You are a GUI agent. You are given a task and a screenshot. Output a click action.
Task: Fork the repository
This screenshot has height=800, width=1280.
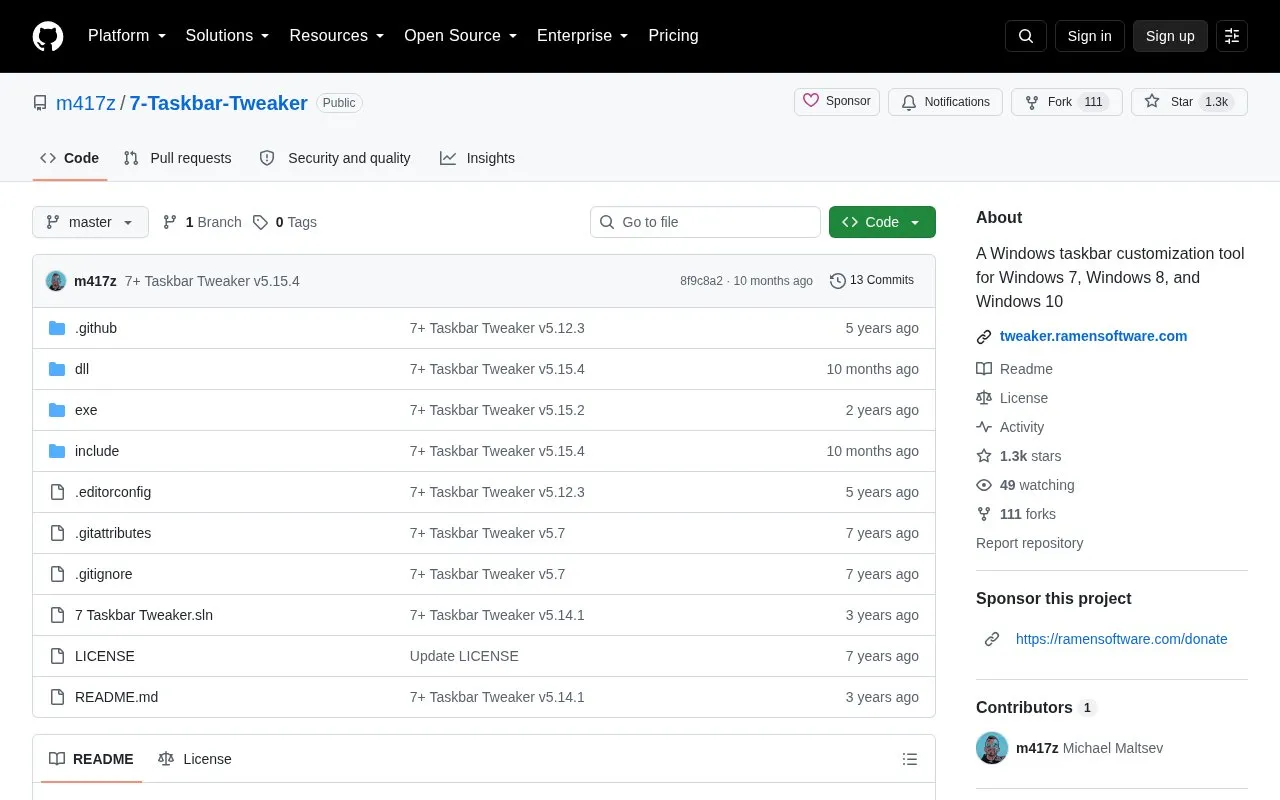click(x=1067, y=102)
